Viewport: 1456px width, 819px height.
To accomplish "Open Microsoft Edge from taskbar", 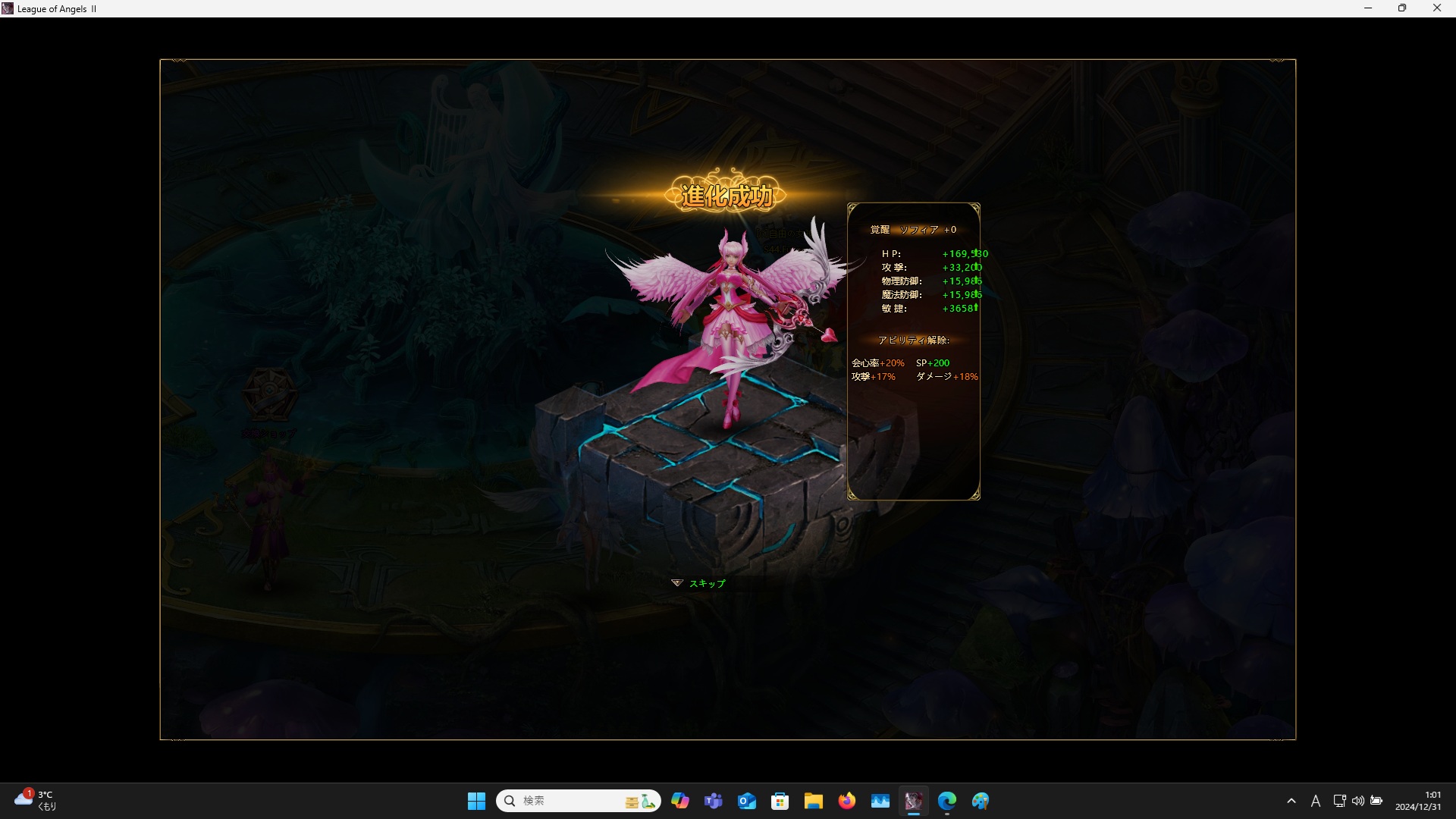I will click(x=946, y=801).
